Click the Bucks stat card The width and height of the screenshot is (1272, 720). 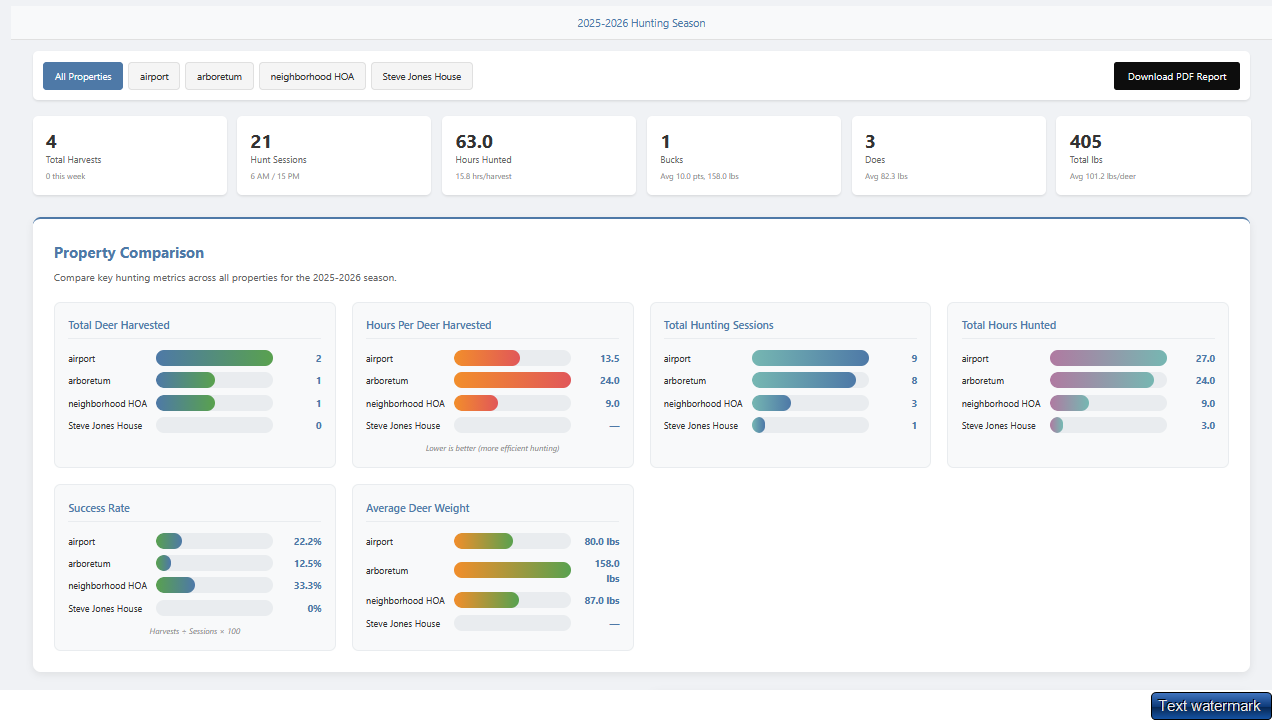point(743,155)
